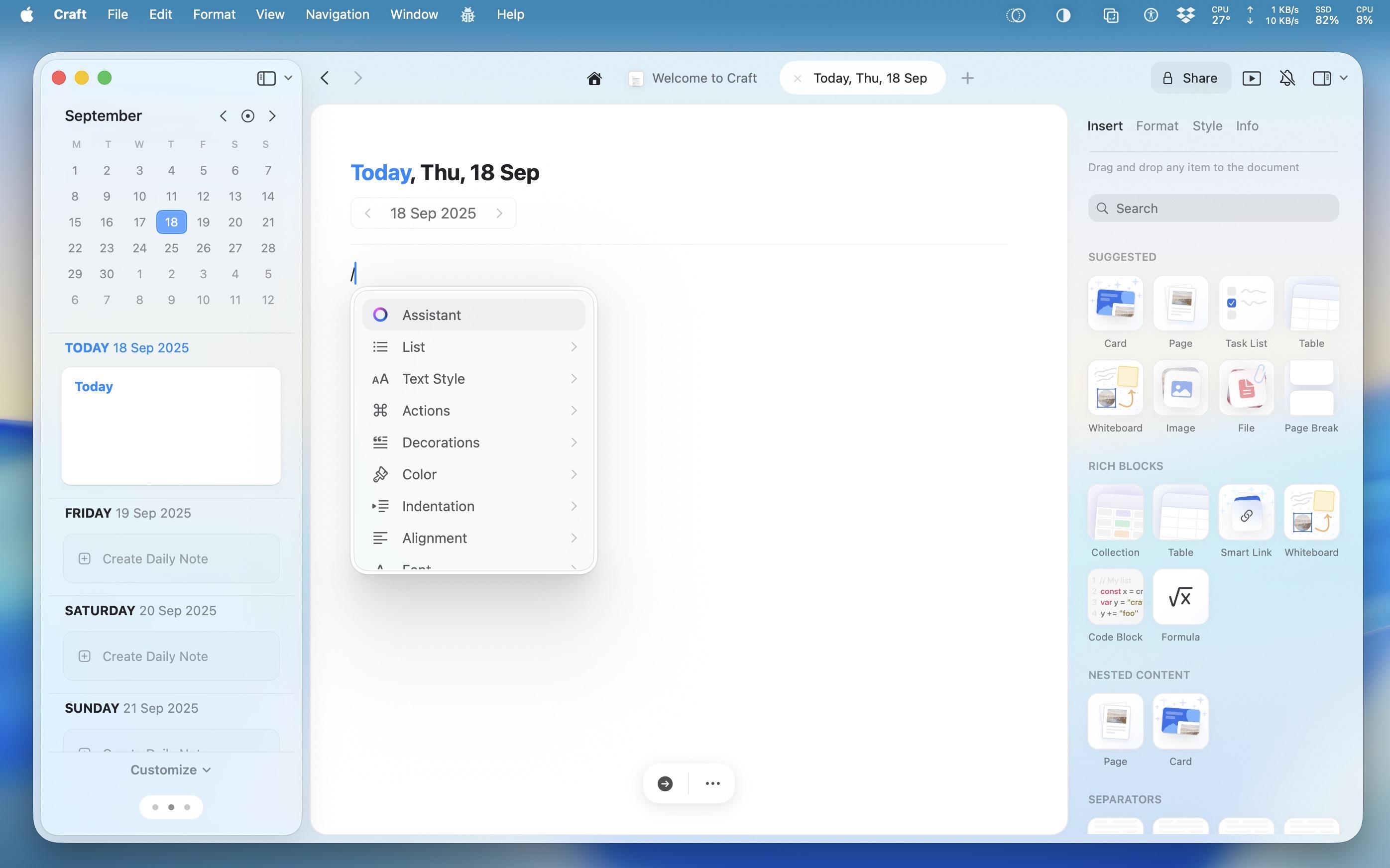Choose Assistant from the slash menu

(473, 315)
